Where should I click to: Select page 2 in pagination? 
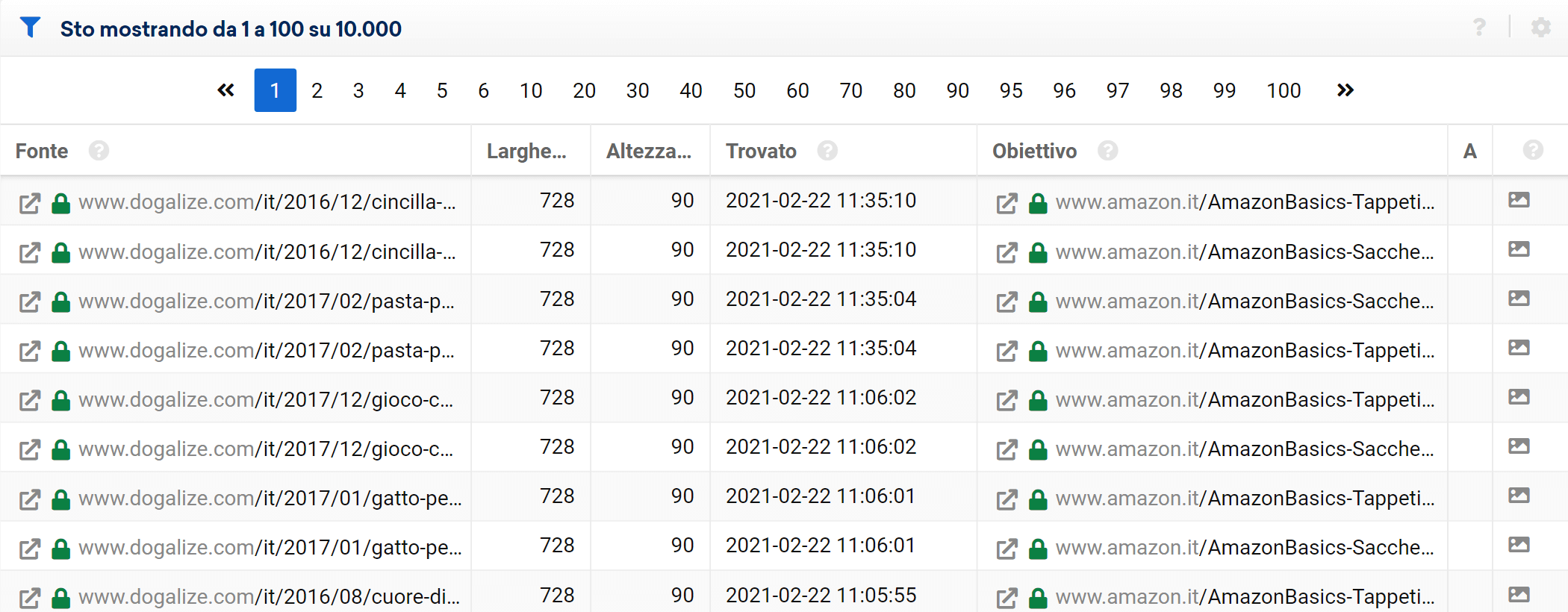pyautogui.click(x=317, y=90)
